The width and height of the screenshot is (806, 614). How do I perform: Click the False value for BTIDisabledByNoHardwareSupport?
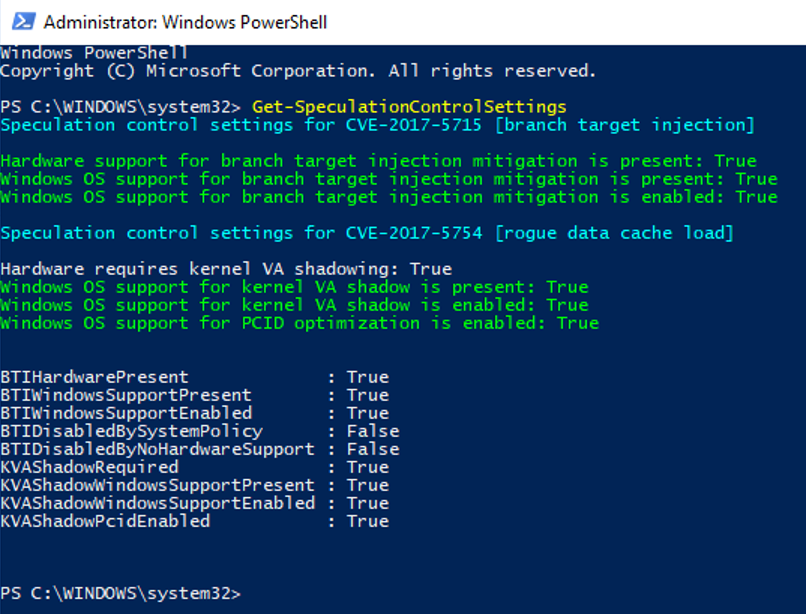(373, 449)
